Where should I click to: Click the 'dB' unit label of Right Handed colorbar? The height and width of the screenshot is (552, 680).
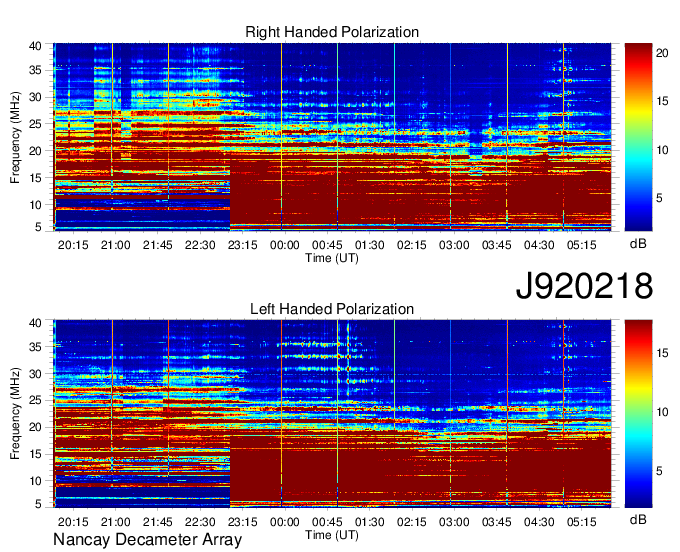click(638, 244)
